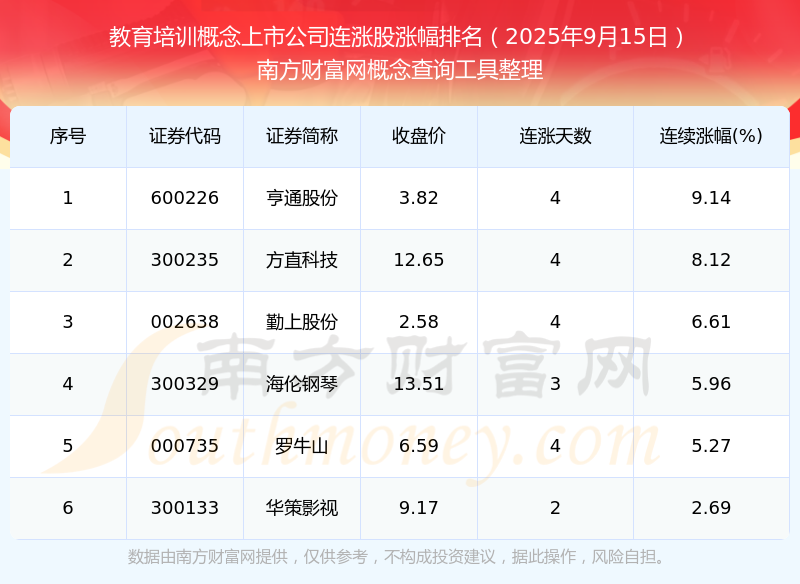The image size is (800, 584).
Task: Select stock code 000735
Action: coord(185,446)
